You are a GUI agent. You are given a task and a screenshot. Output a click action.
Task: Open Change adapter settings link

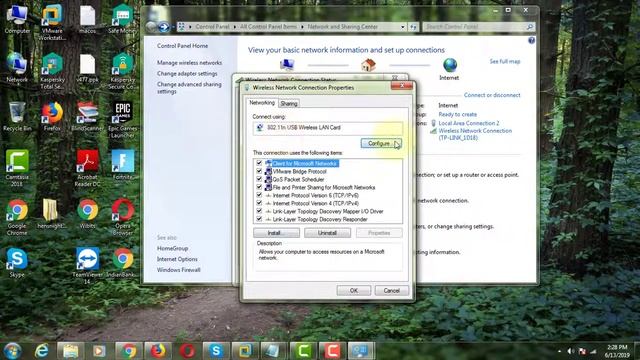point(187,73)
